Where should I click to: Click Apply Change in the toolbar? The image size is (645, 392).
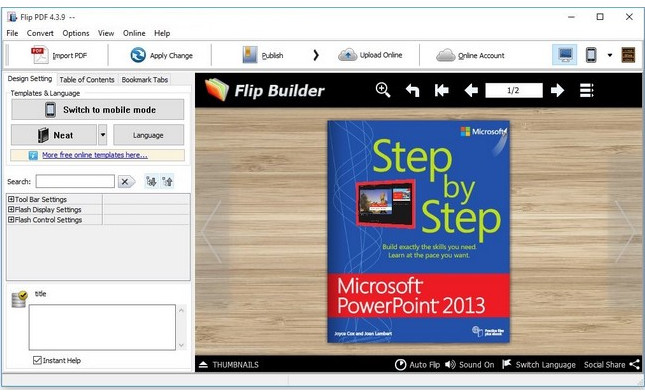(x=161, y=55)
